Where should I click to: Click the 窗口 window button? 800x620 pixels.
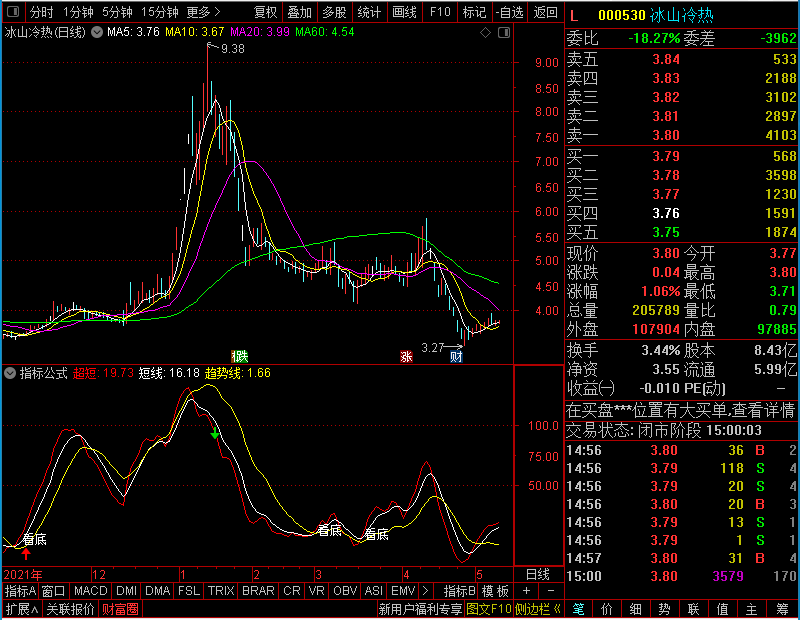(54, 591)
